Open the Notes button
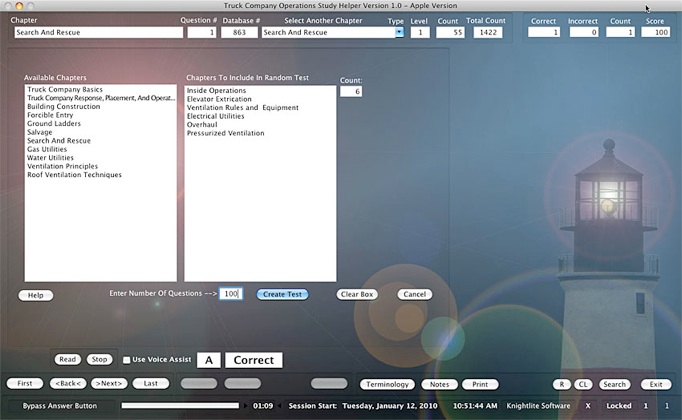The height and width of the screenshot is (420, 682). tap(439, 384)
